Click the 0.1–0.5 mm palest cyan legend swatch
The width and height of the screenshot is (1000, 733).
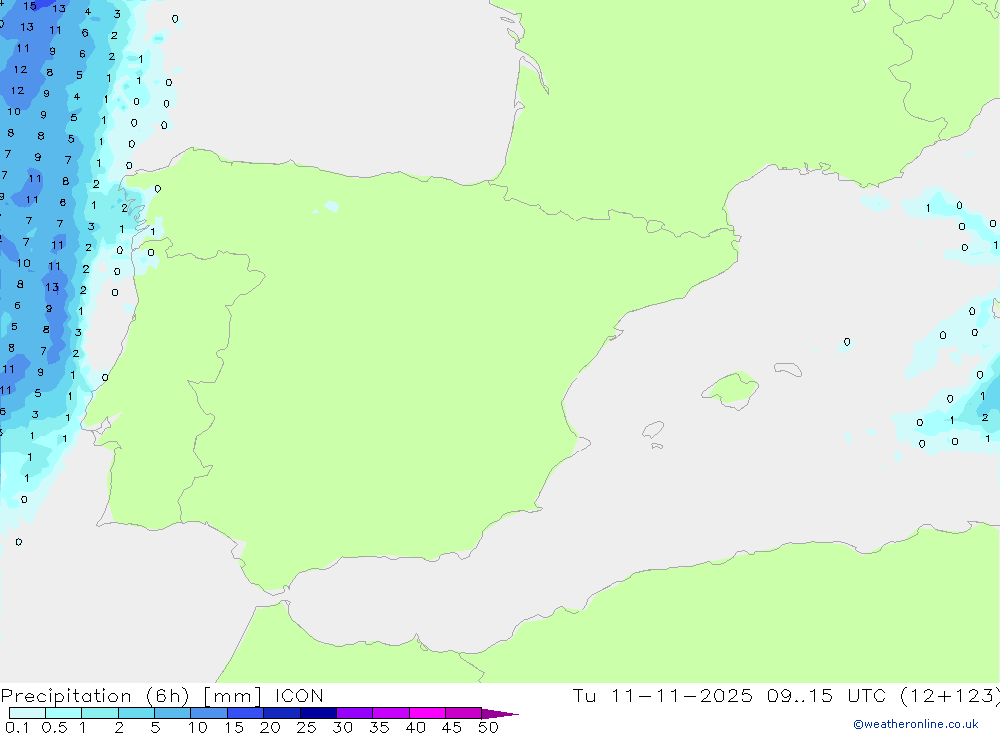click(27, 713)
